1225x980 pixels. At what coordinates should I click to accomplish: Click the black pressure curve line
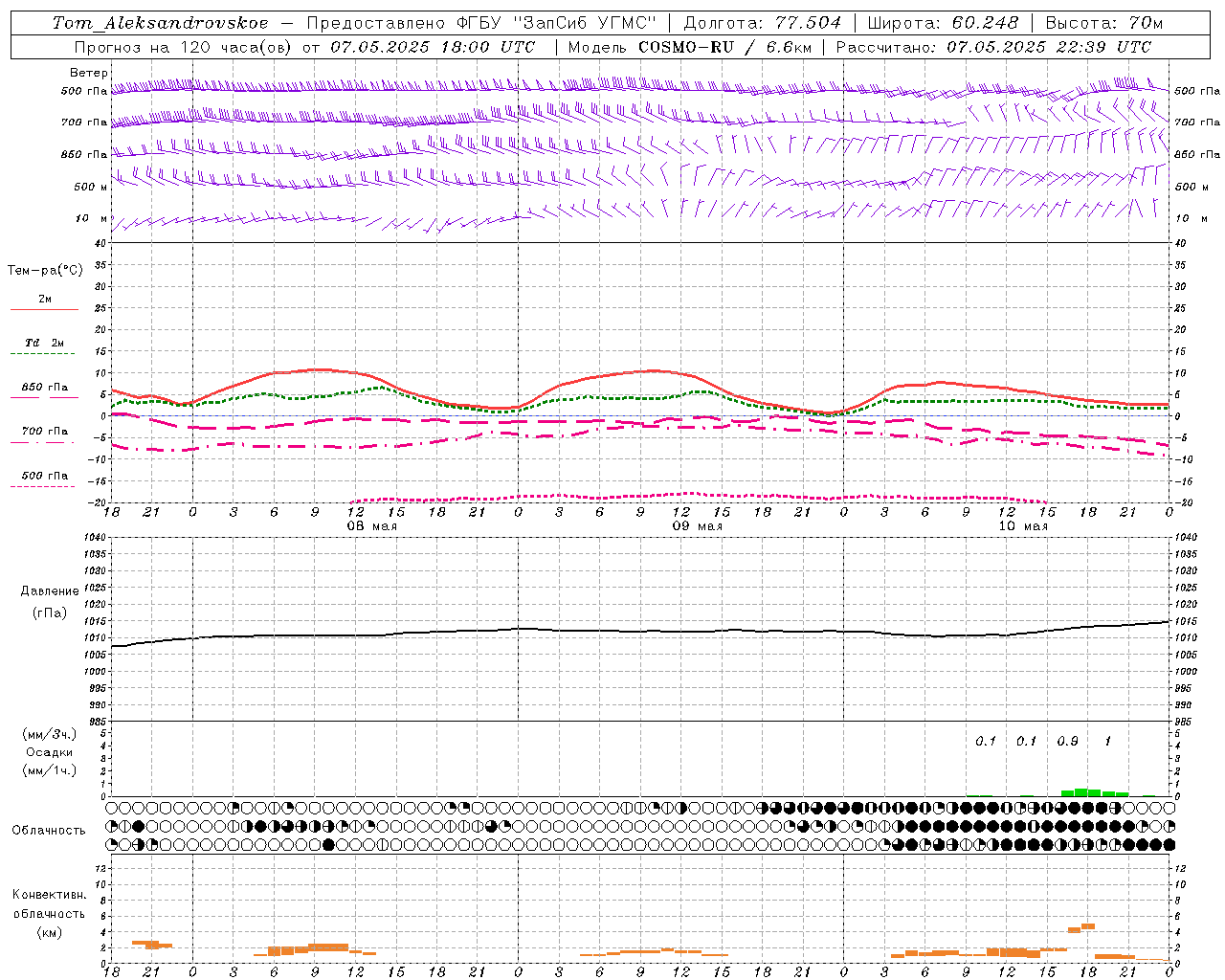pos(640,631)
